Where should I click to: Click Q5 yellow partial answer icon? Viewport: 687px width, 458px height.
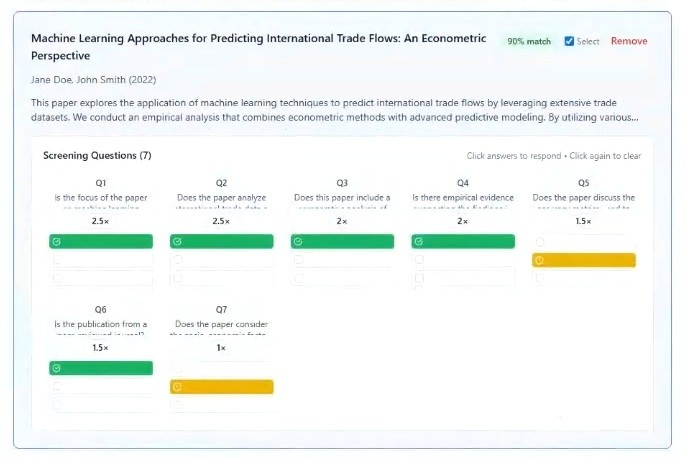(x=540, y=261)
